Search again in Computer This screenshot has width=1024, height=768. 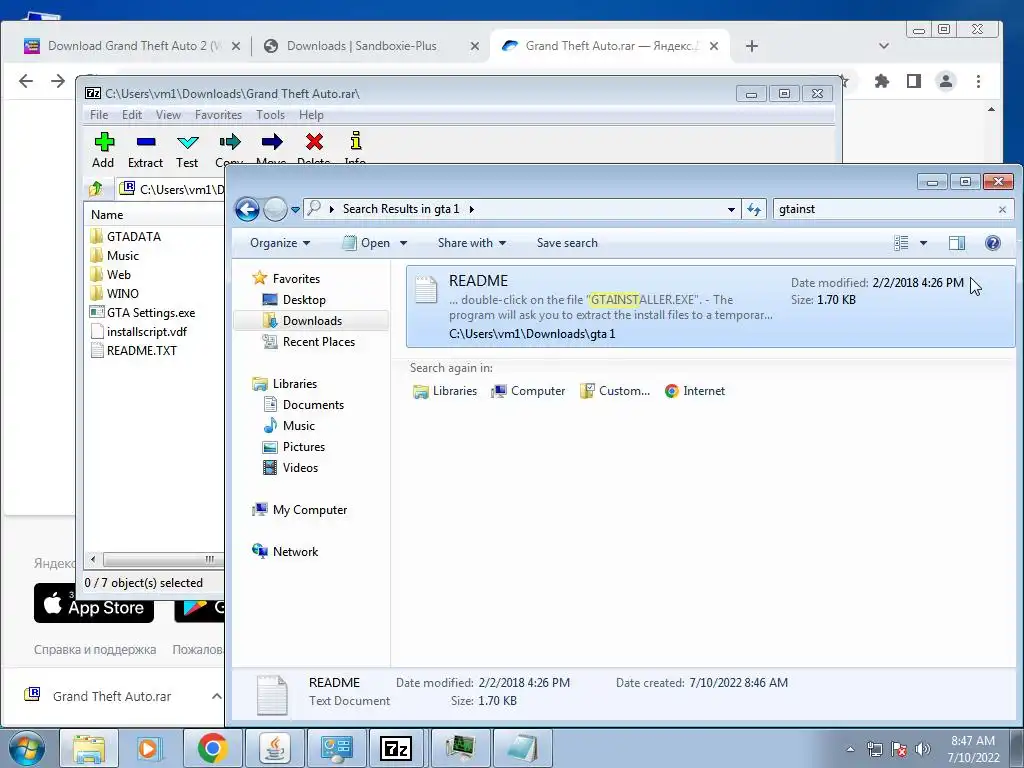point(528,391)
